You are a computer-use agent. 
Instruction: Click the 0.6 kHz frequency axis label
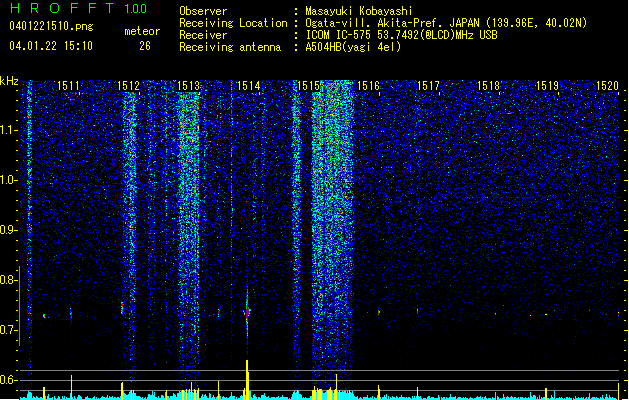[9, 380]
